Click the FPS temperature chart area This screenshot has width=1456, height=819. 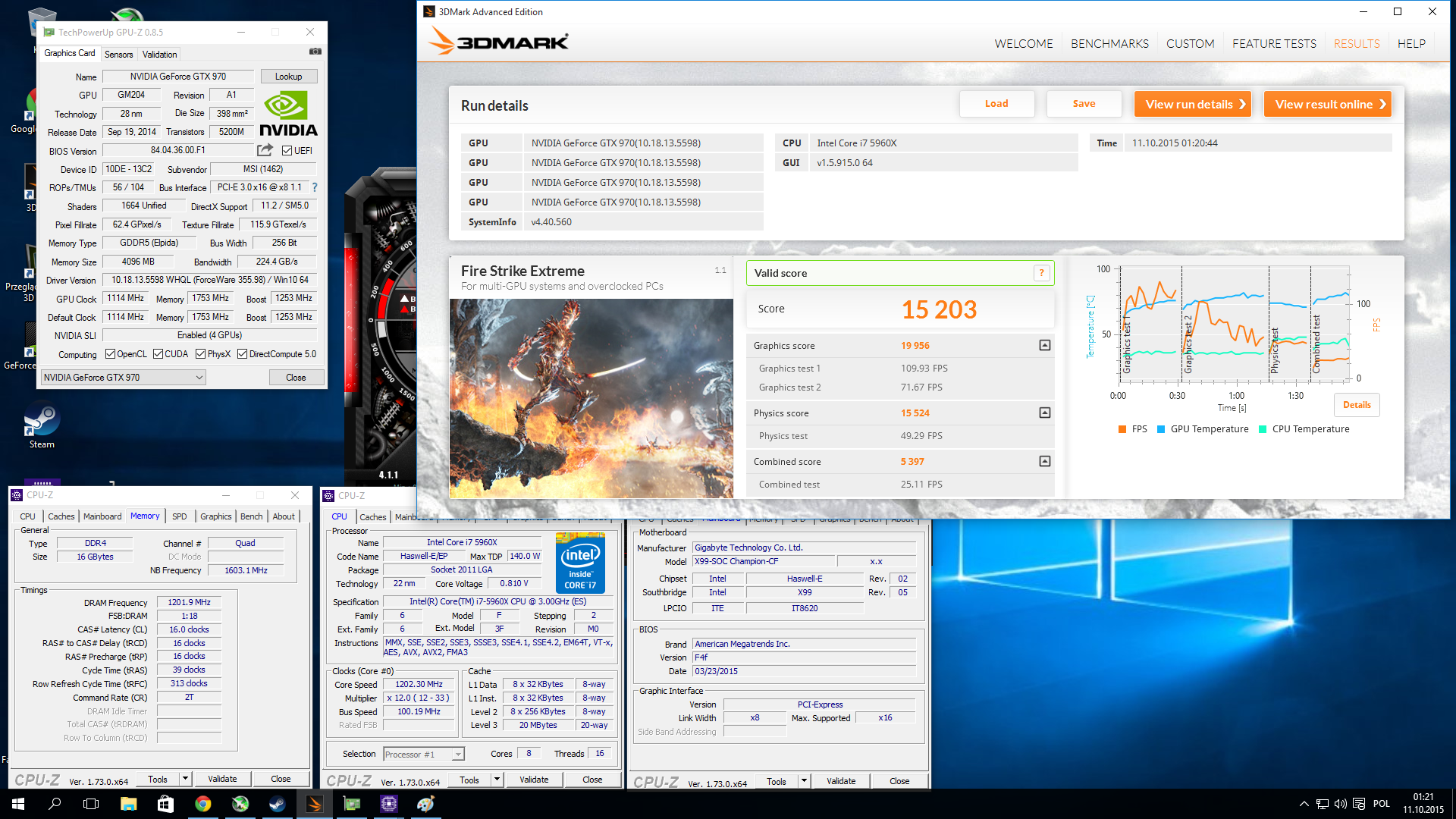tap(1235, 322)
